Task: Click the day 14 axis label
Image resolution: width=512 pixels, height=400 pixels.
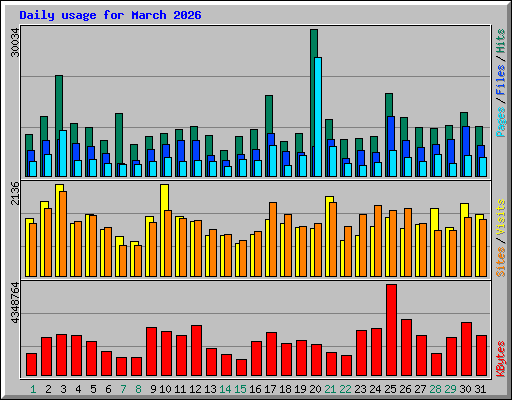Action: pos(225,389)
